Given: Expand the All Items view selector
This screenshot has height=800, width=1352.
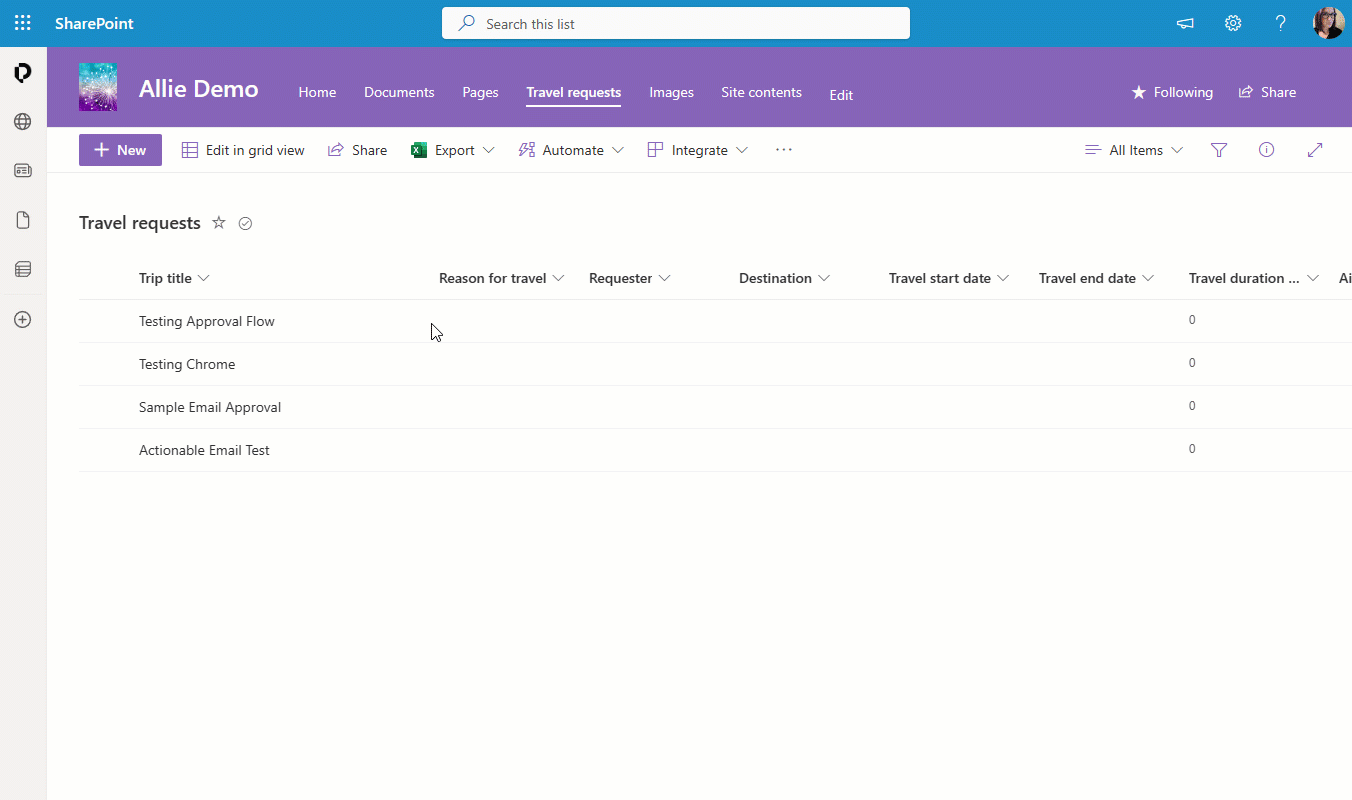Looking at the screenshot, I should pos(1133,149).
